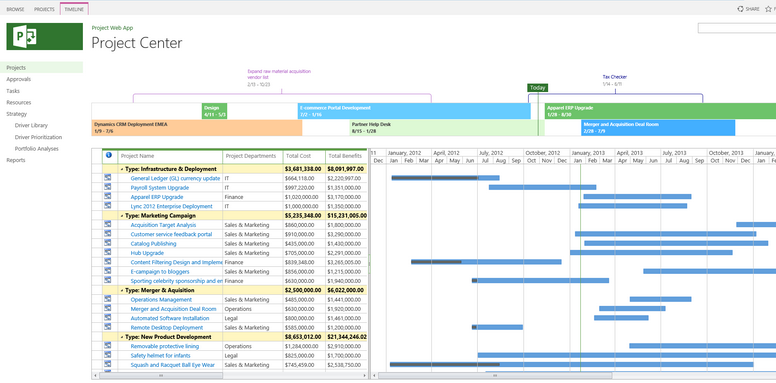Click project icon beside Squash and Racquet Ball Eye Wear
The width and height of the screenshot is (776, 383).
(x=108, y=365)
